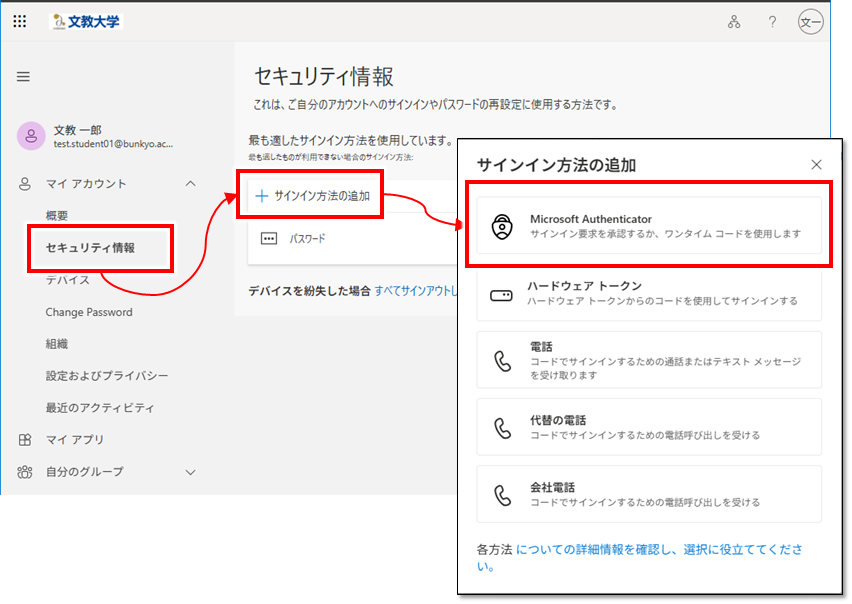Expand the 自分のグループ section chevron

pyautogui.click(x=190, y=472)
